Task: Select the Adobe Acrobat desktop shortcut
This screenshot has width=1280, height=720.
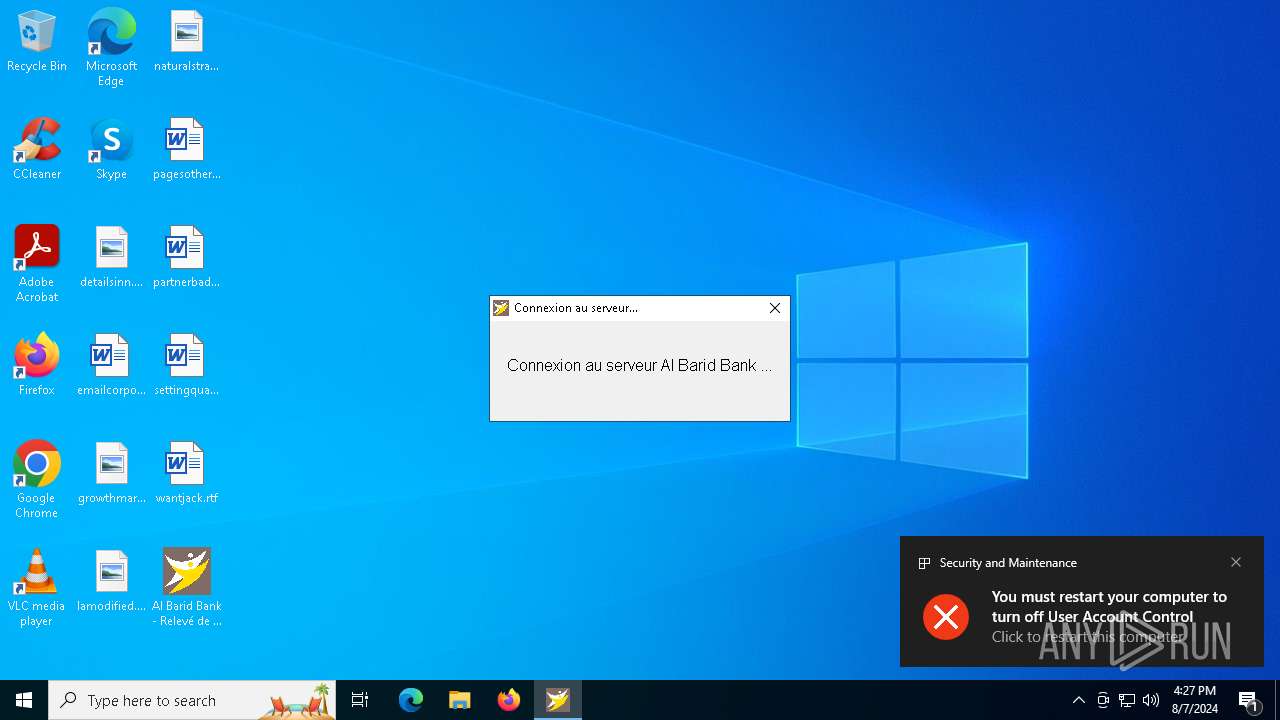Action: coord(37,264)
